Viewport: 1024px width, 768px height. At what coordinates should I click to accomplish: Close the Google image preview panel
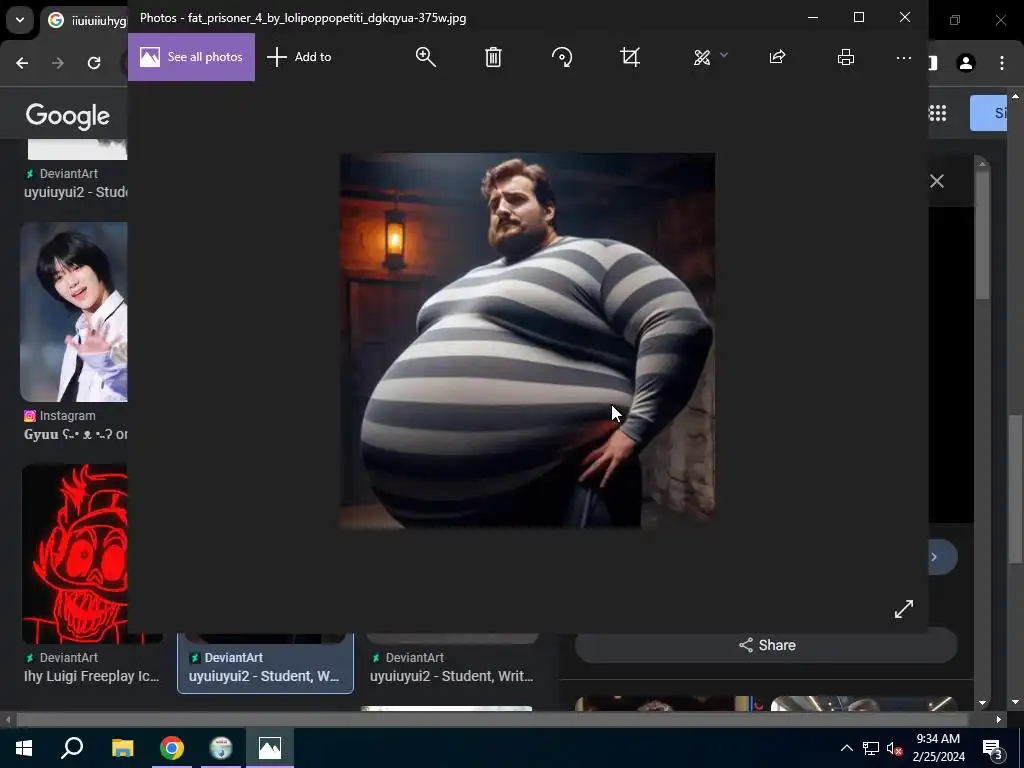pos(936,181)
